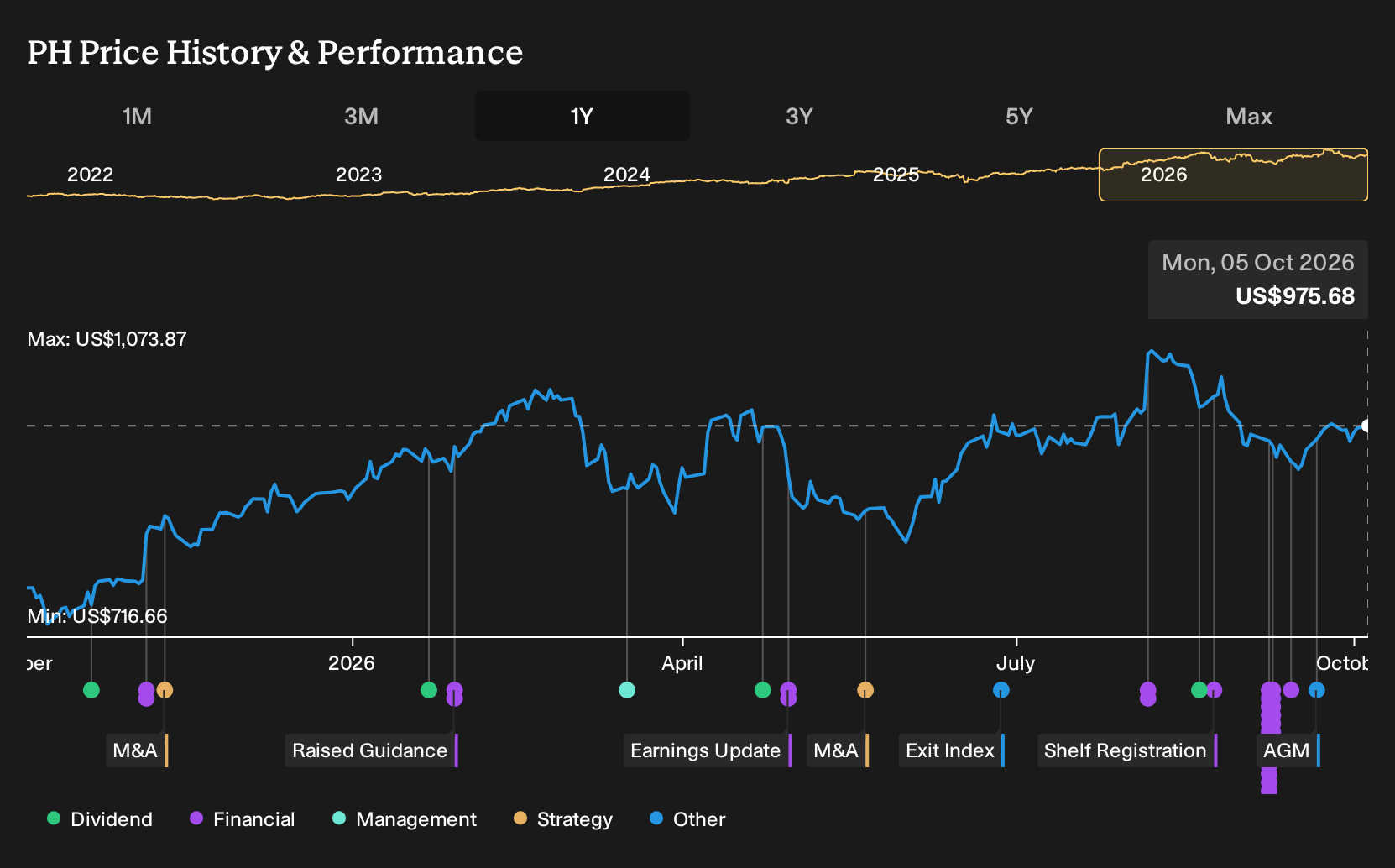Toggle the Financial legend filter
This screenshot has height=868, width=1395.
point(243,819)
